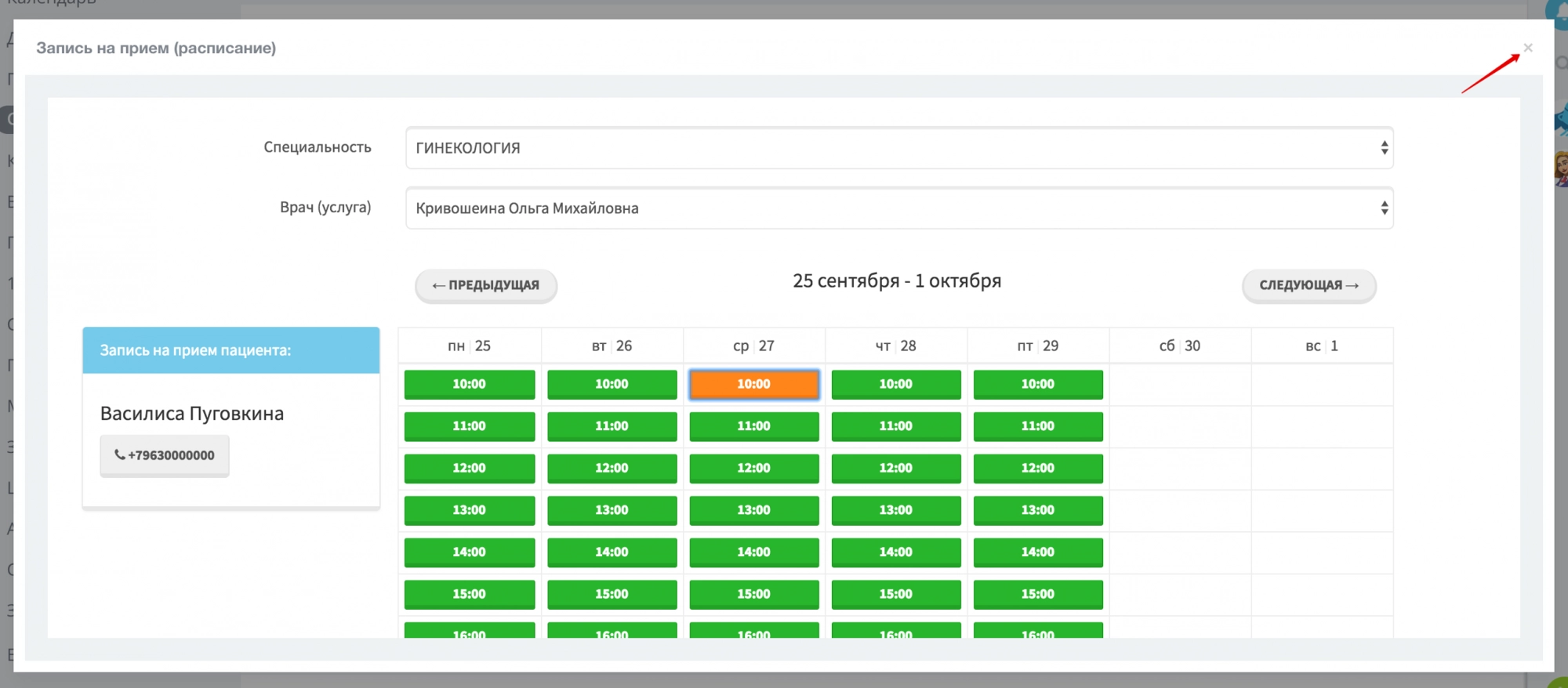Click the Saturday 30 column header

click(1179, 346)
